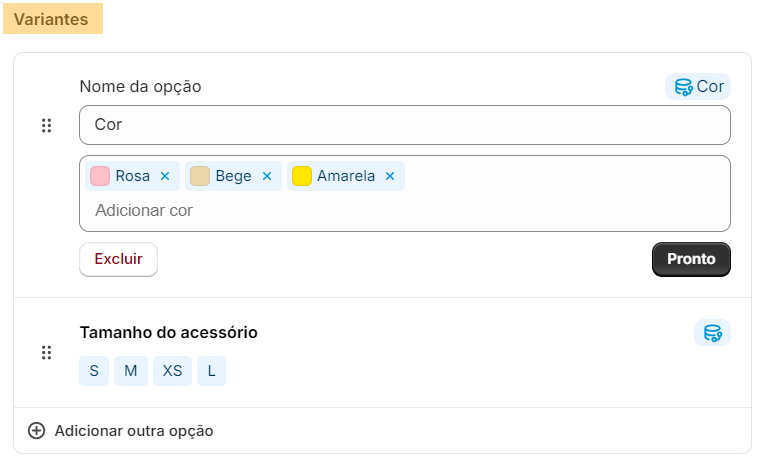This screenshot has height=463, width=758.
Task: Remove the Bege color tag
Action: (x=267, y=176)
